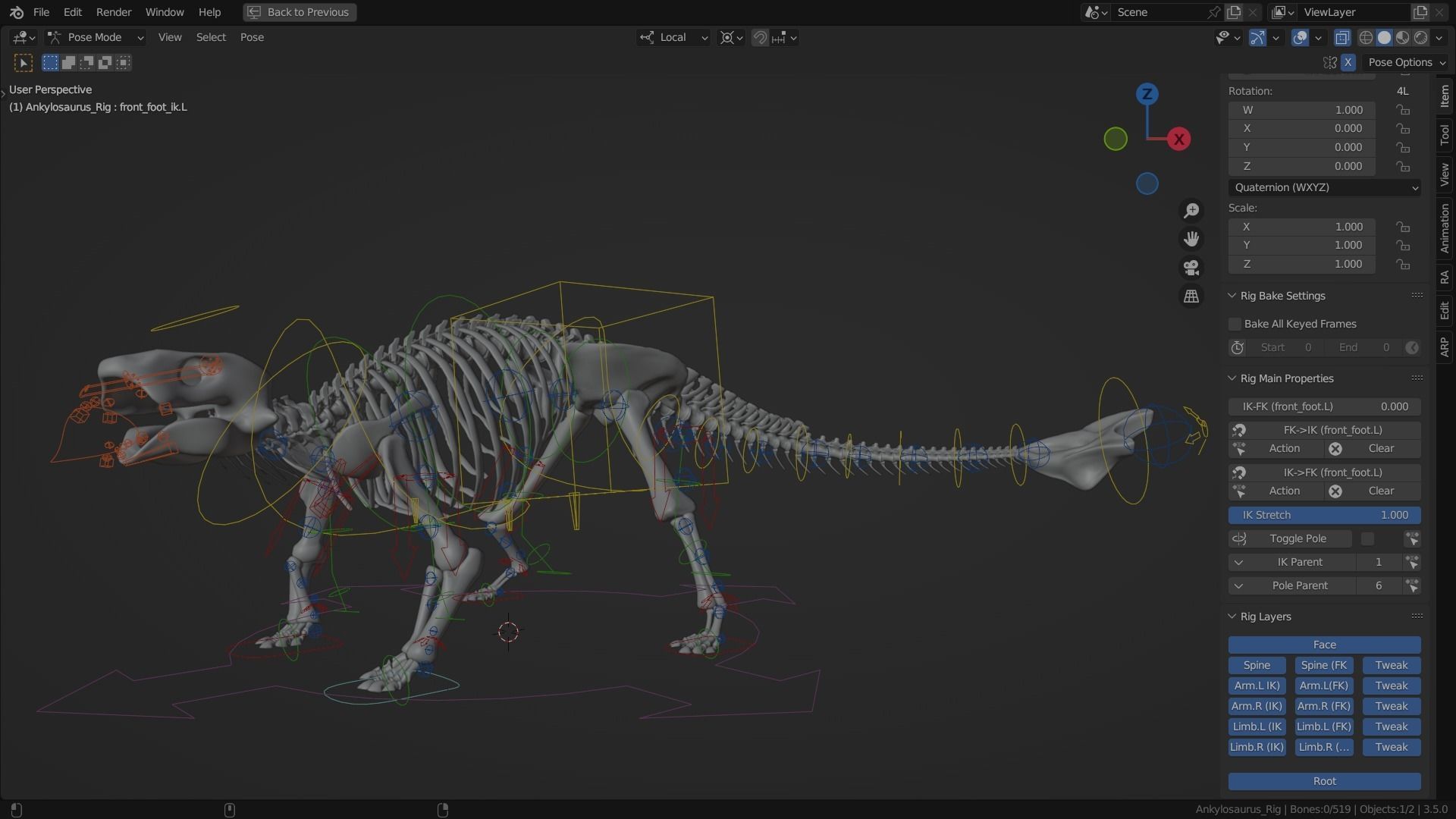Click the select box tool icon
The image size is (1456, 819).
tap(24, 63)
